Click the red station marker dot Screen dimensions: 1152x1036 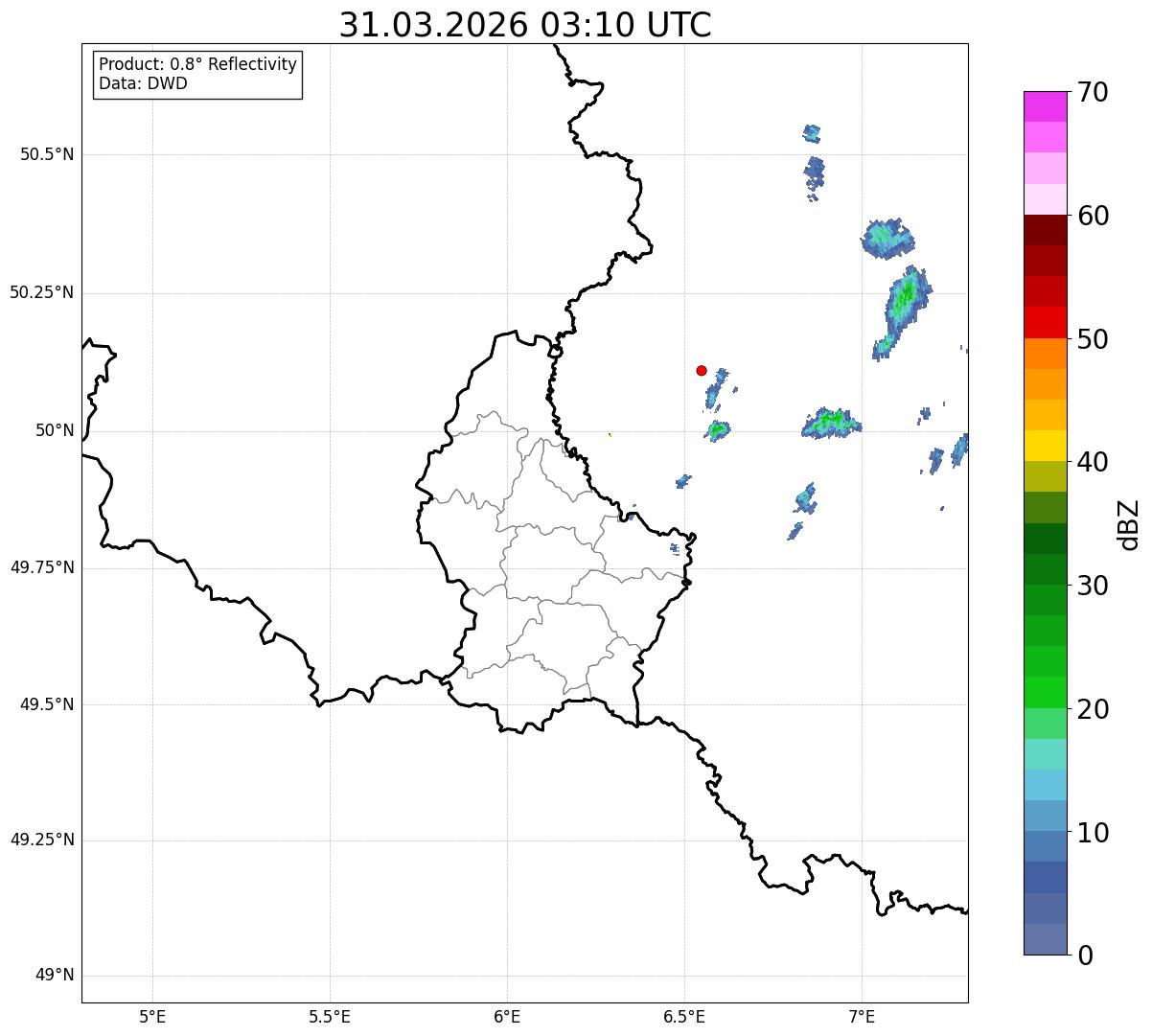[x=702, y=370]
